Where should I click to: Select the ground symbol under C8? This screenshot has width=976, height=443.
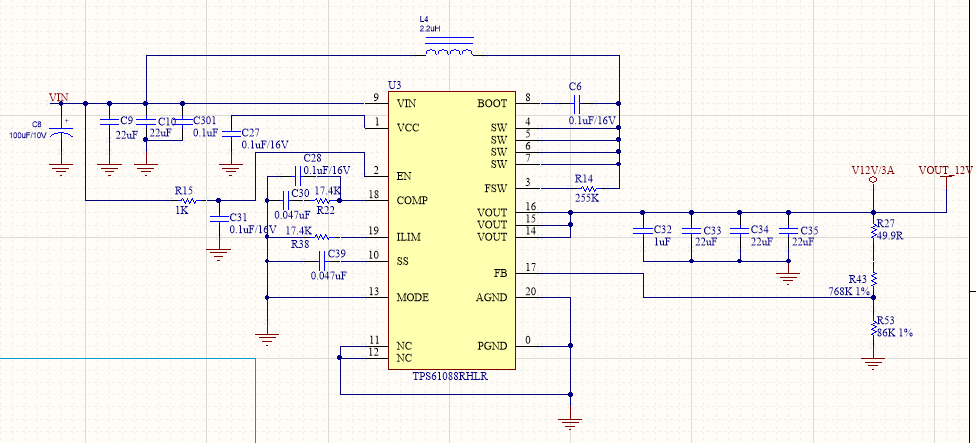tap(61, 169)
